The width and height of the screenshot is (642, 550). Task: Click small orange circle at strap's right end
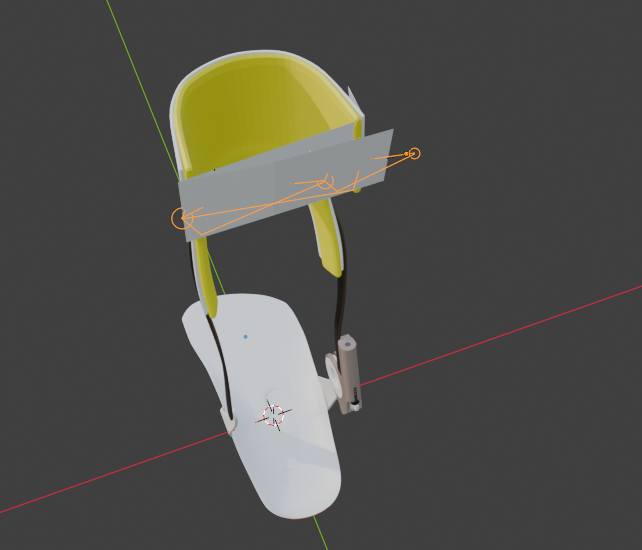pos(414,154)
